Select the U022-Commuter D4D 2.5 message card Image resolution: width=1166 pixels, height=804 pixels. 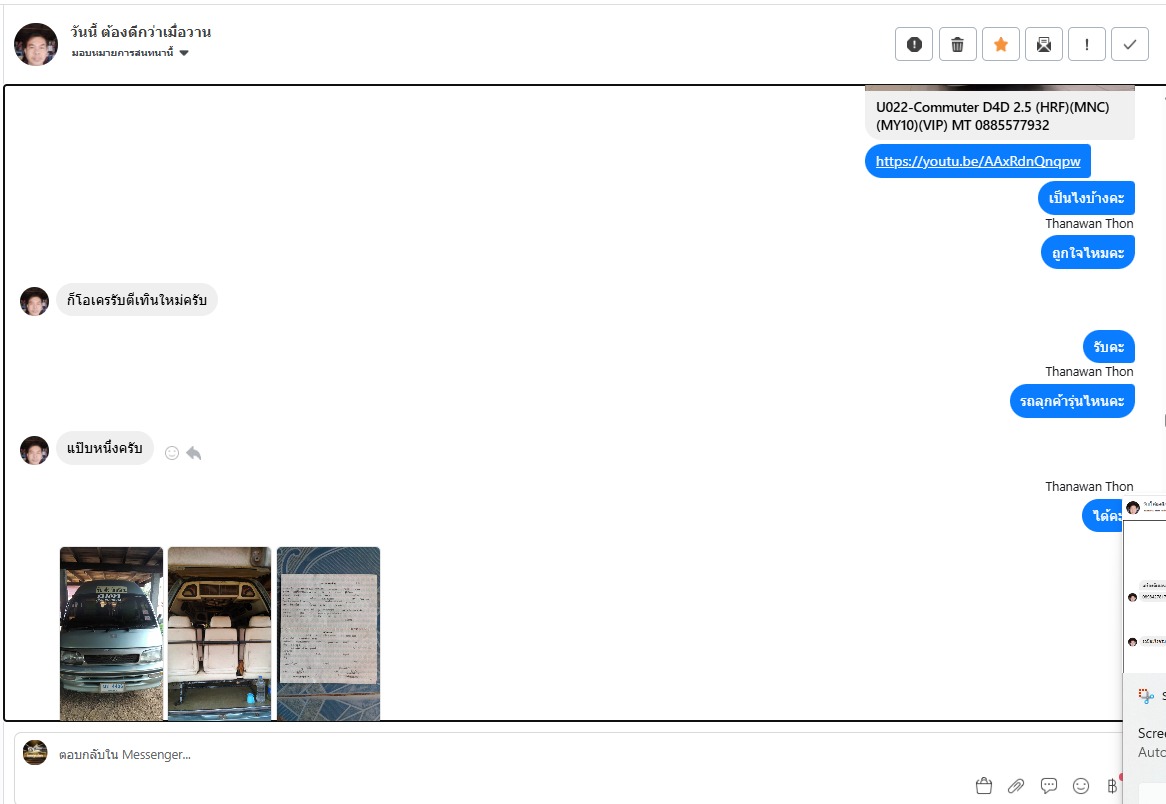[x=1000, y=113]
